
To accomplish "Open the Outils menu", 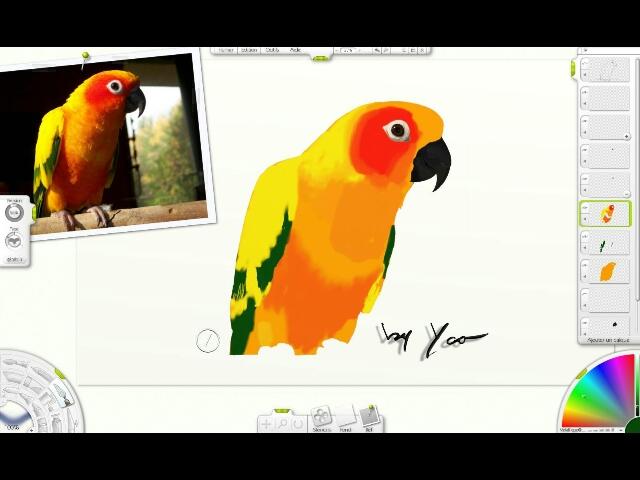I will [272, 50].
